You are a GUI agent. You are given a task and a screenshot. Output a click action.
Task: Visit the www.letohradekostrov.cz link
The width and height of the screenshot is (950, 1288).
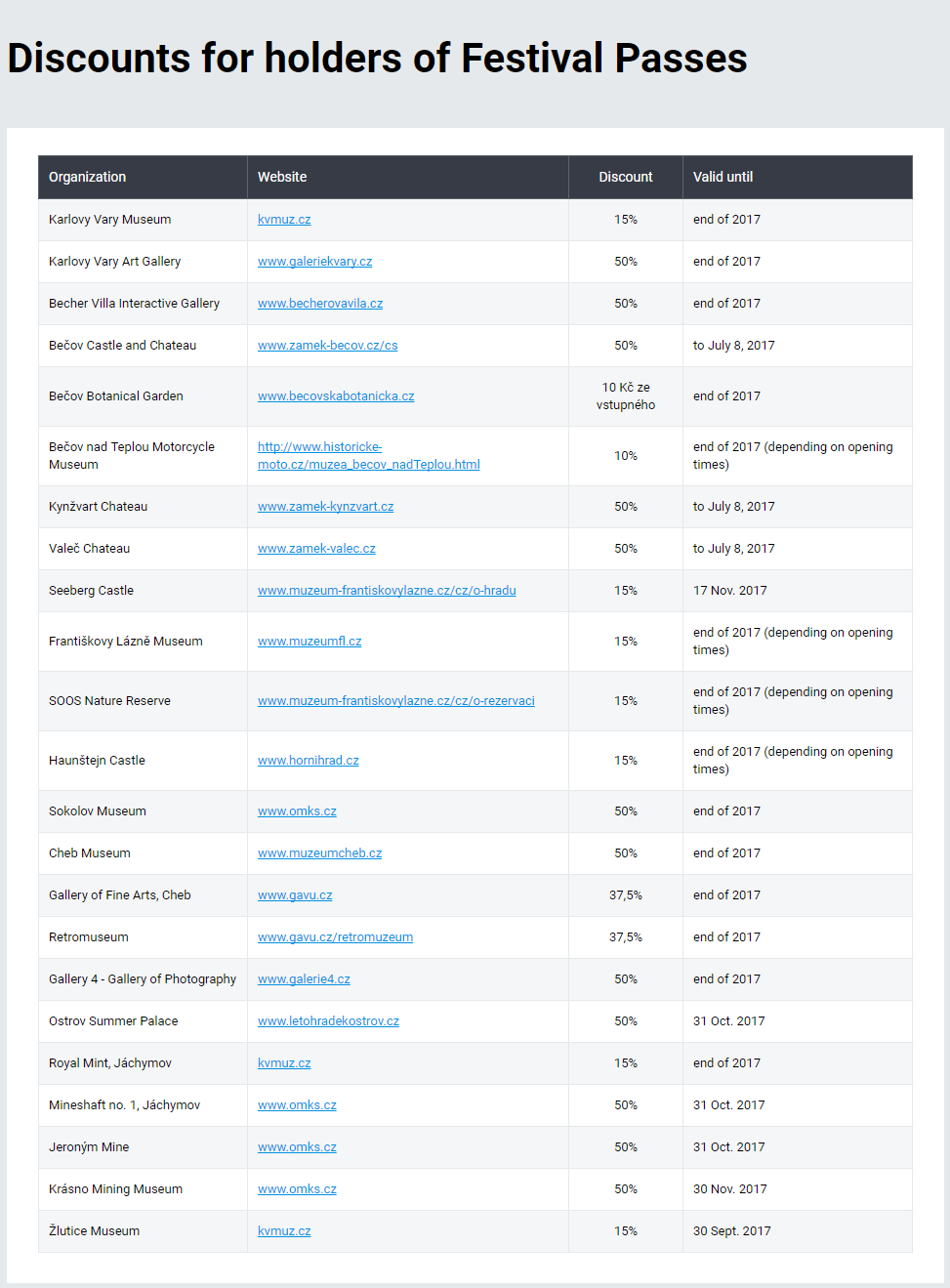tap(328, 1021)
